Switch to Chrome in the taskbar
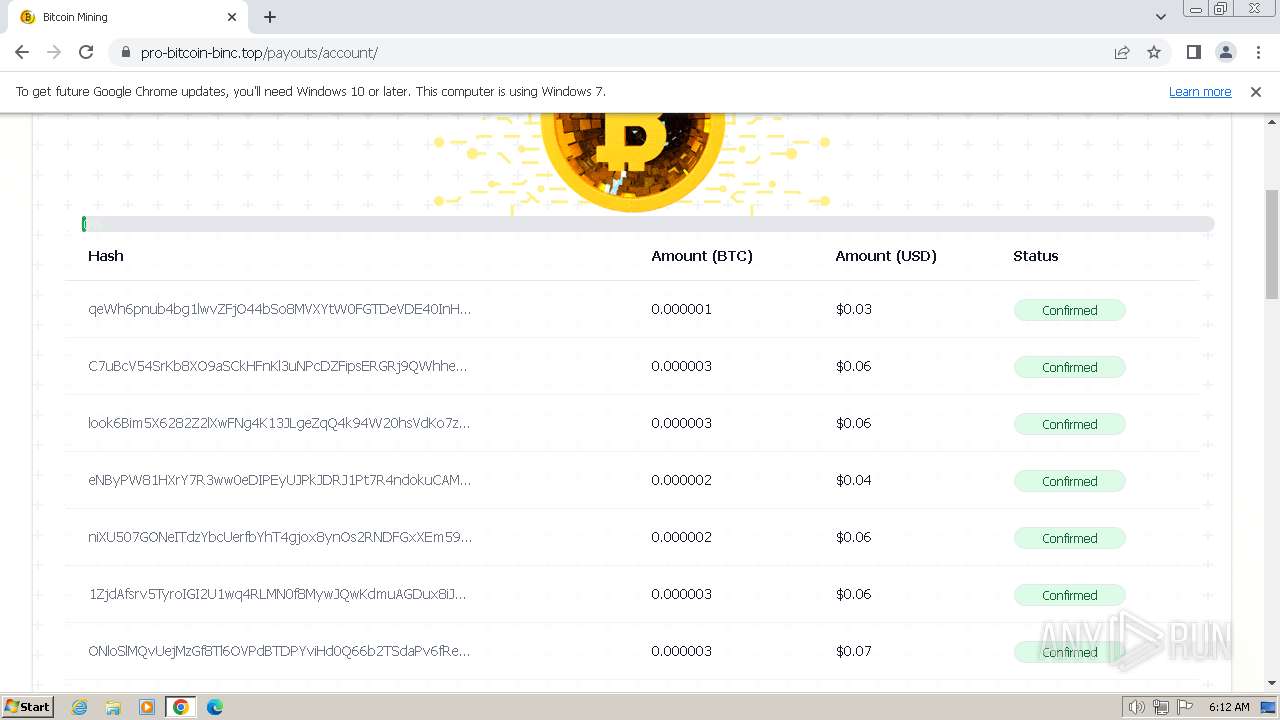 [x=180, y=707]
